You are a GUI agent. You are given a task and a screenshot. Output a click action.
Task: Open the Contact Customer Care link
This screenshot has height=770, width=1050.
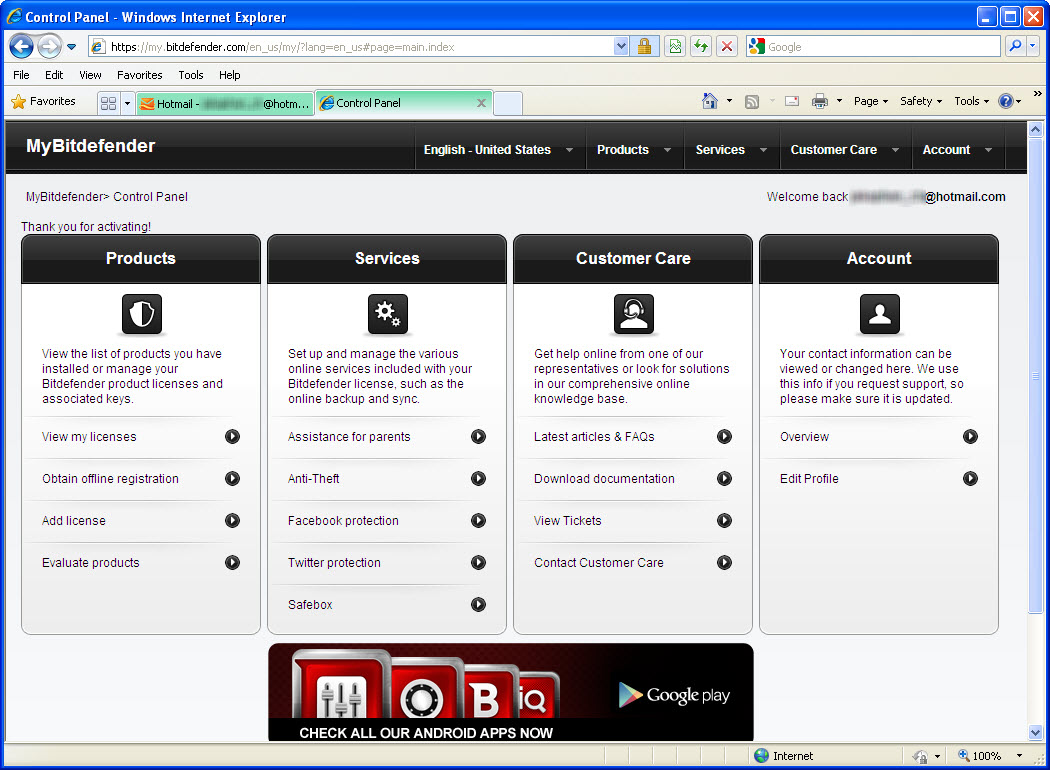pos(598,563)
